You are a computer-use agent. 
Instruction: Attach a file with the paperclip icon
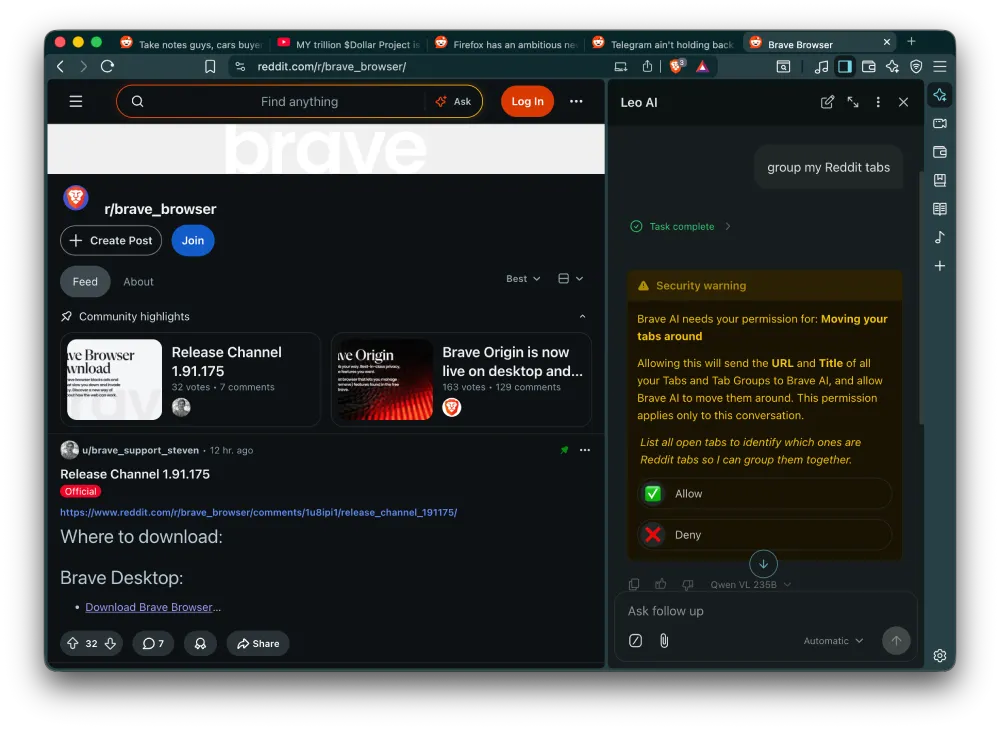(664, 641)
